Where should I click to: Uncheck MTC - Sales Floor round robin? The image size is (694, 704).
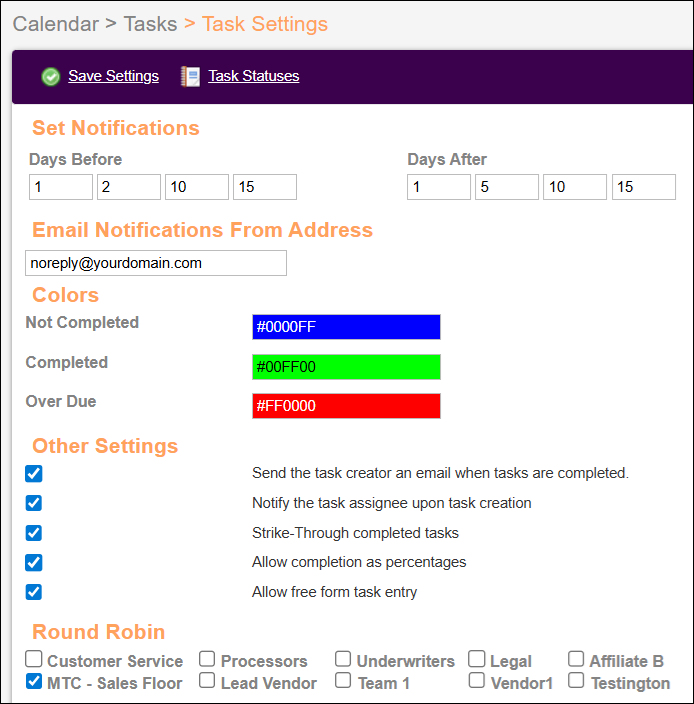[x=34, y=681]
